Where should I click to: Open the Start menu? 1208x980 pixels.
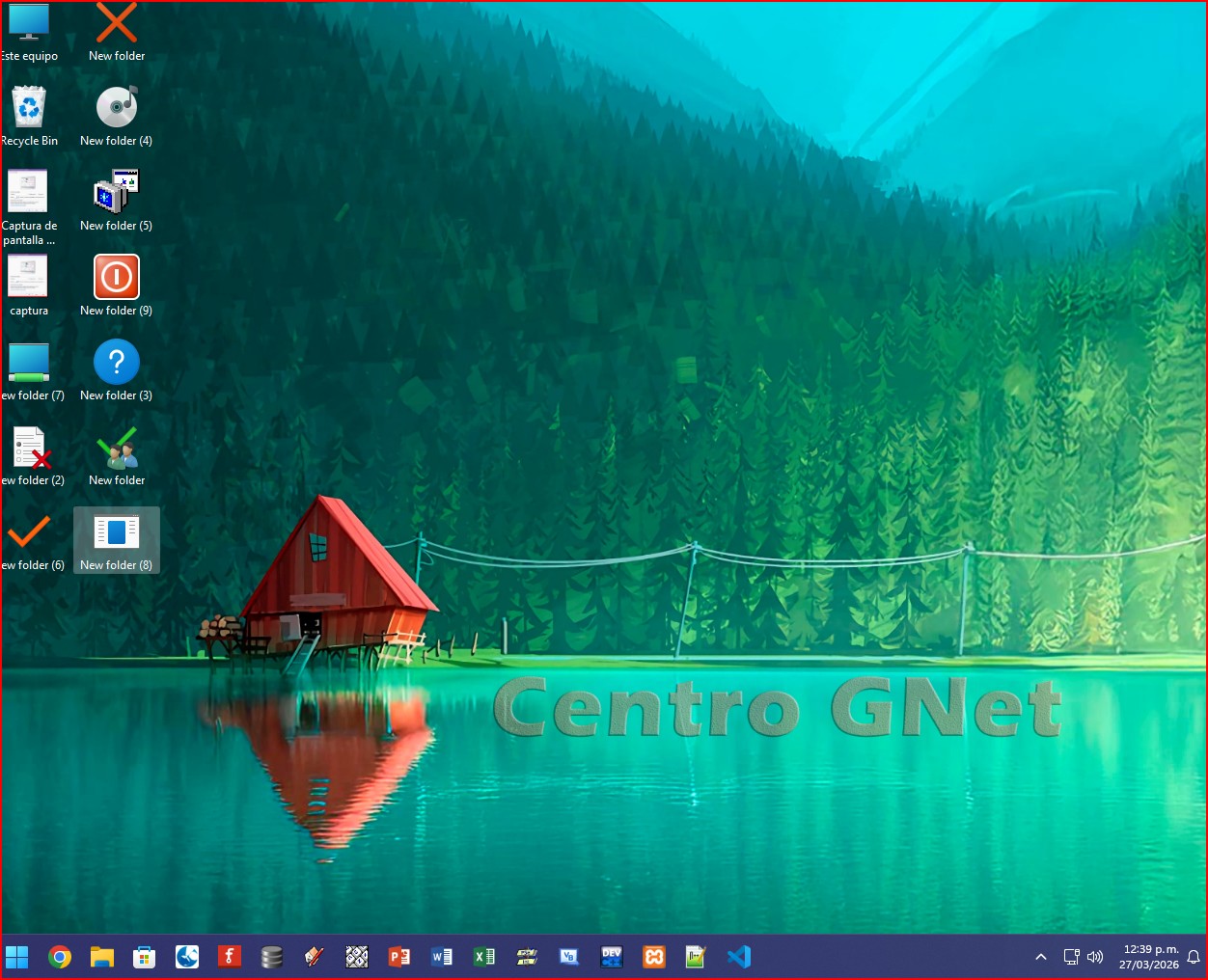pos(17,957)
